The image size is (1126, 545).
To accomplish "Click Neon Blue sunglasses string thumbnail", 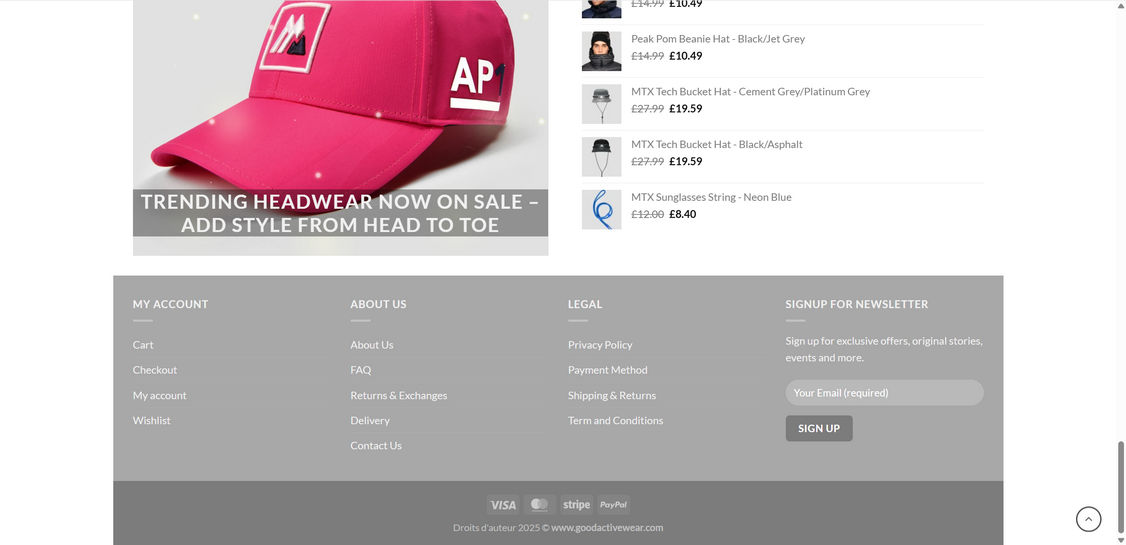I will click(x=601, y=210).
